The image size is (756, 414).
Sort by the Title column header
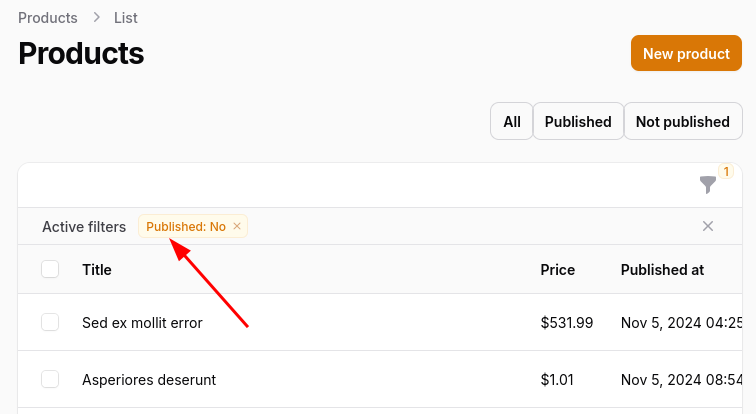point(97,269)
